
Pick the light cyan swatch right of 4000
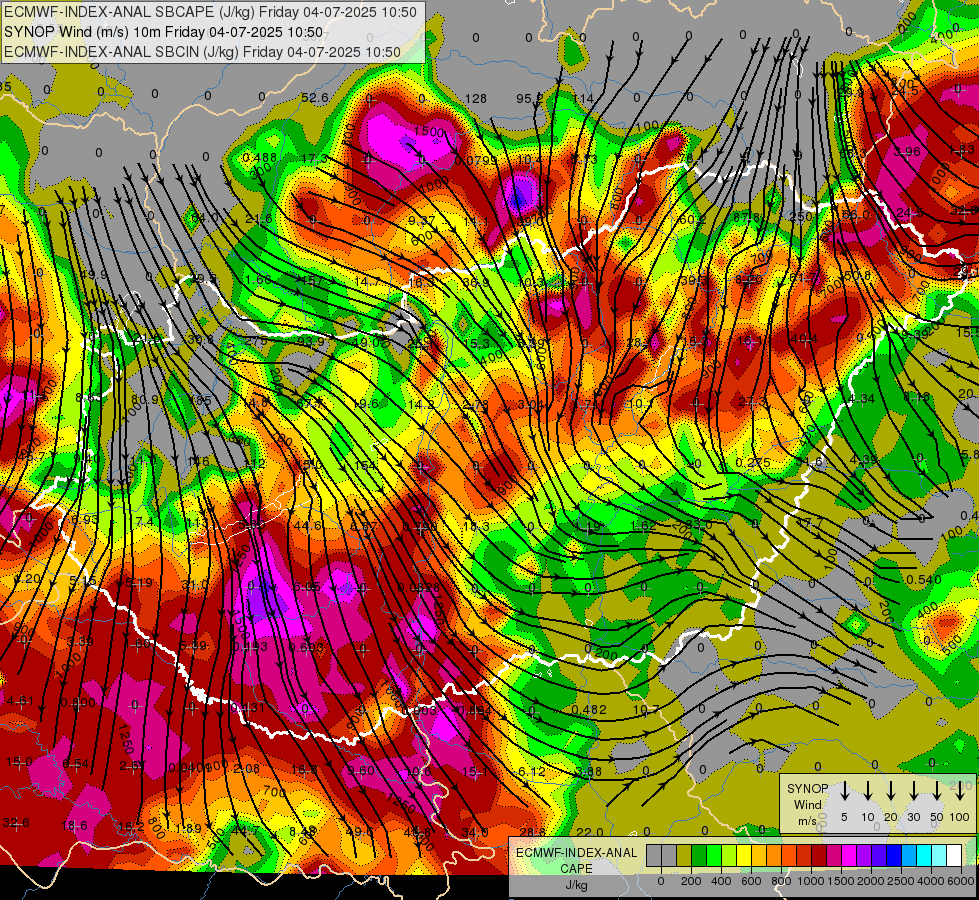(938, 855)
